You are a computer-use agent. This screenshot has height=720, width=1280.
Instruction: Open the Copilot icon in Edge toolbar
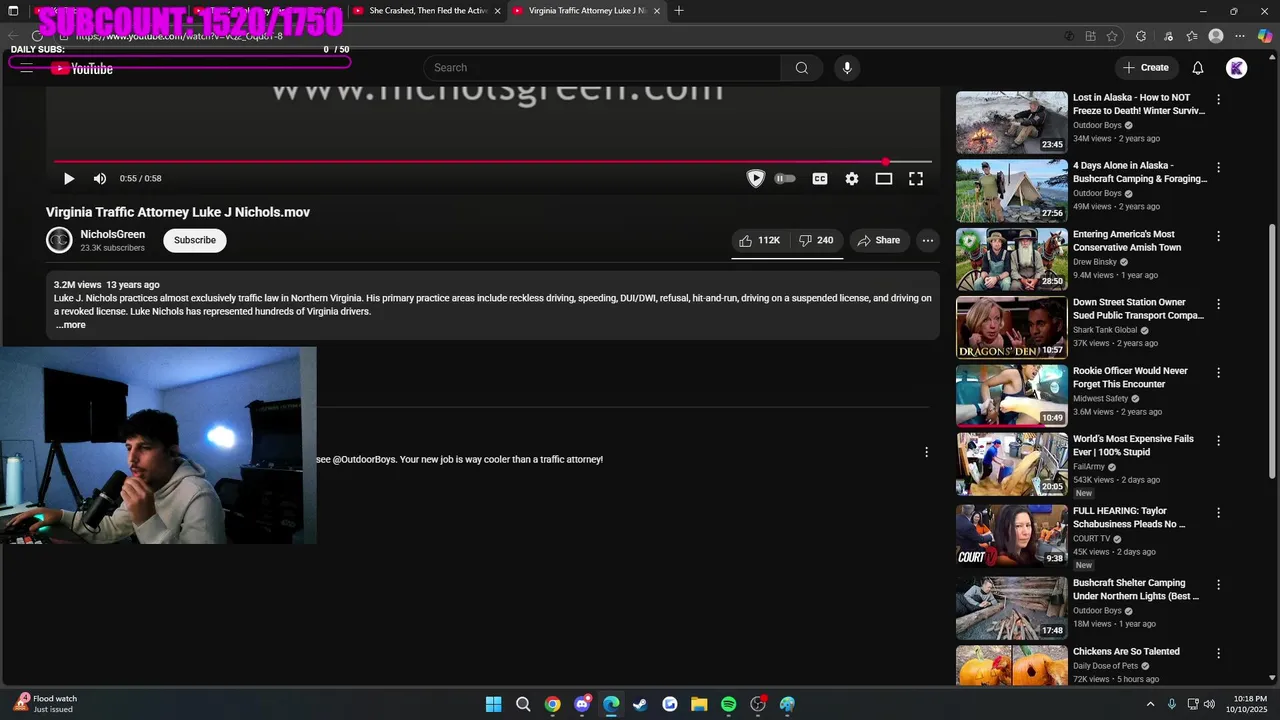[x=1265, y=36]
